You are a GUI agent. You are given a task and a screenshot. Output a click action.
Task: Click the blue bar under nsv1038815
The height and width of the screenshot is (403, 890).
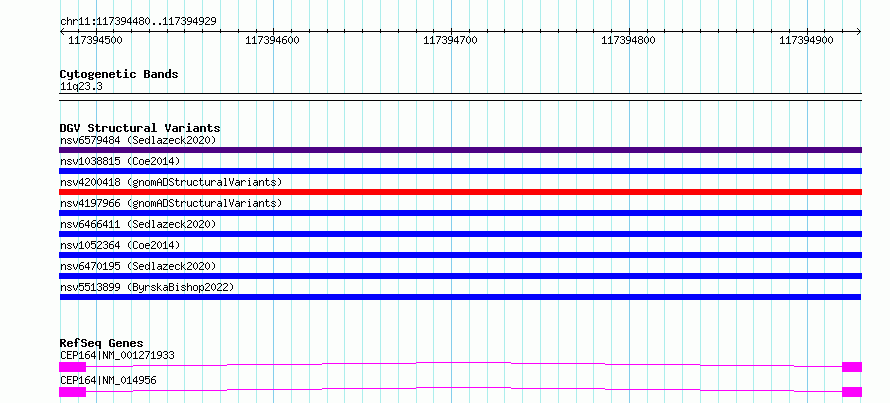point(460,171)
